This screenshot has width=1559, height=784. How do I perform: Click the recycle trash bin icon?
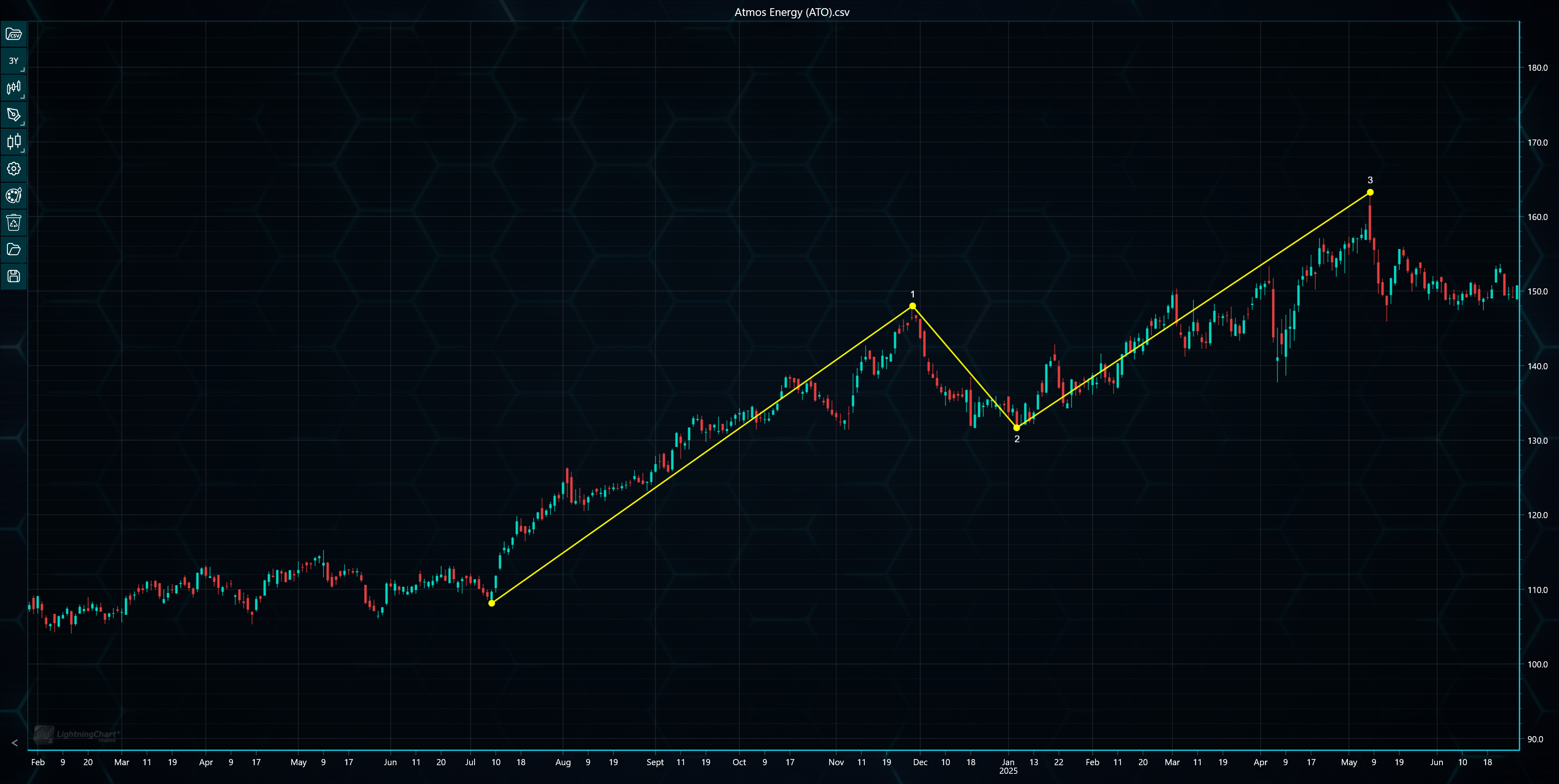tap(13, 222)
